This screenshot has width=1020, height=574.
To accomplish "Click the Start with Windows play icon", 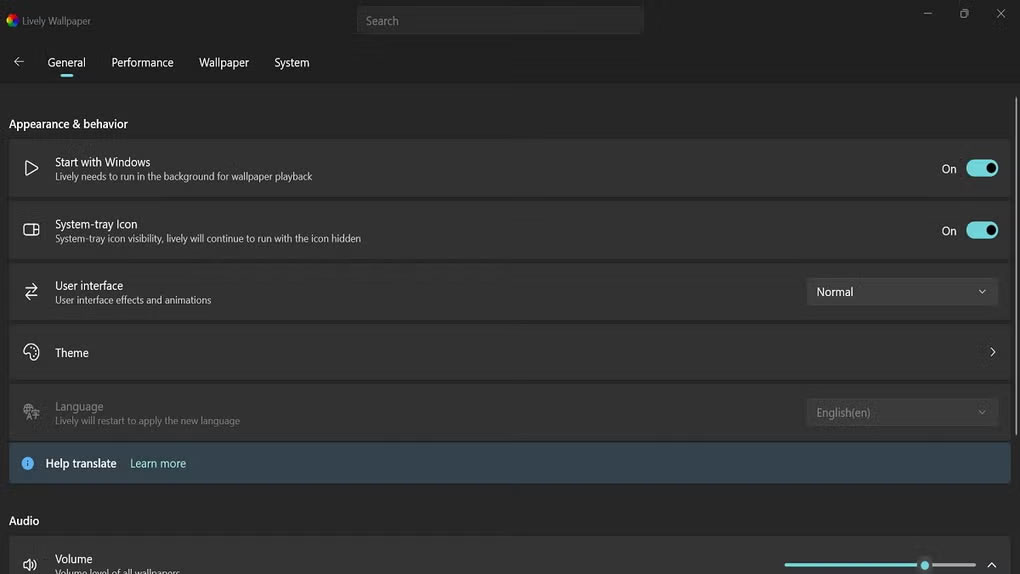I will coord(31,169).
